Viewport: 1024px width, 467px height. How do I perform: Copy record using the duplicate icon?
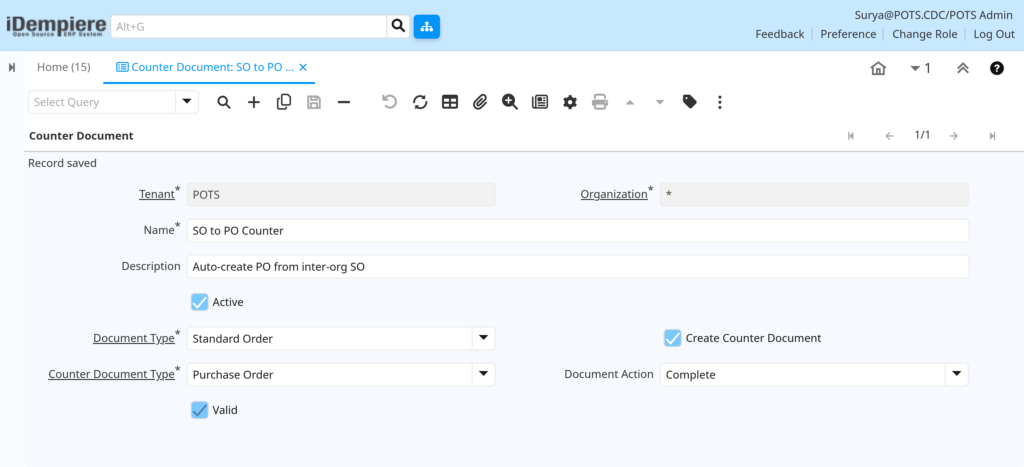[284, 102]
